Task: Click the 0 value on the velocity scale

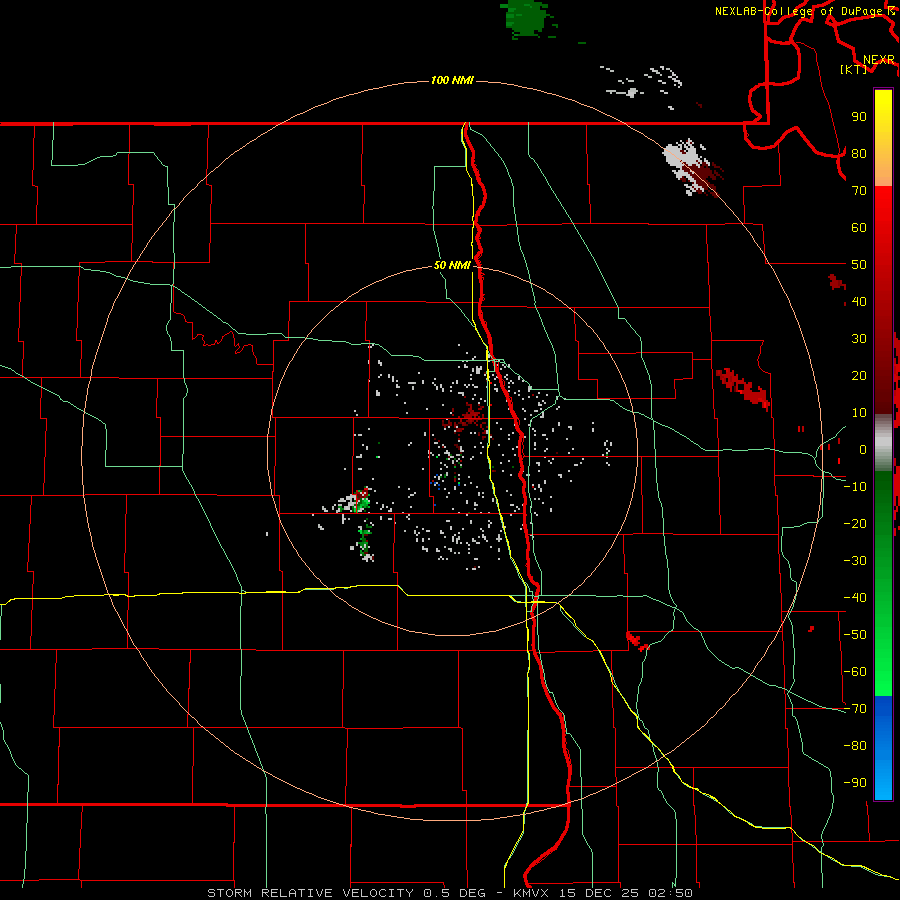Action: click(863, 450)
